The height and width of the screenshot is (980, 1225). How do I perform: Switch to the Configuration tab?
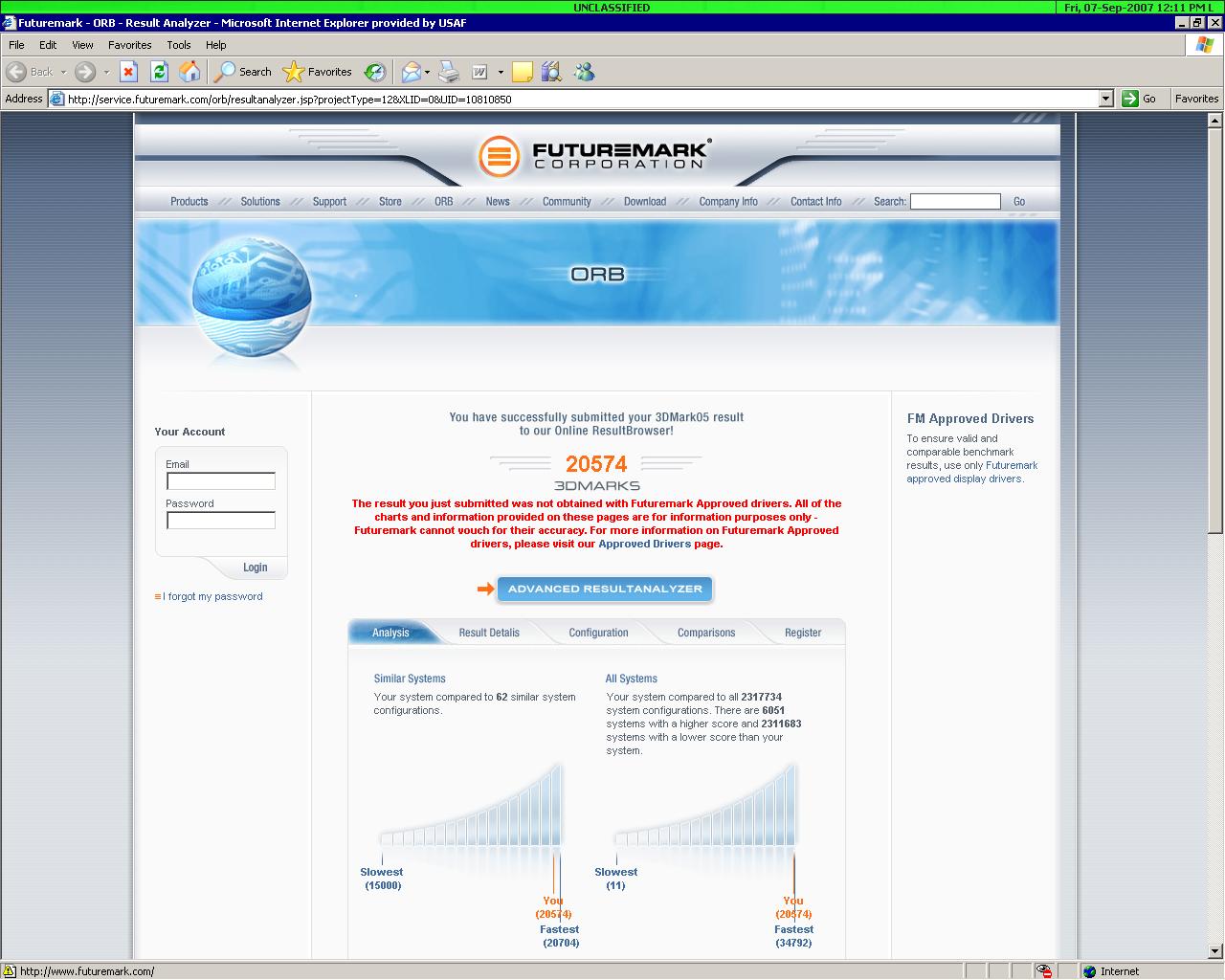(598, 633)
